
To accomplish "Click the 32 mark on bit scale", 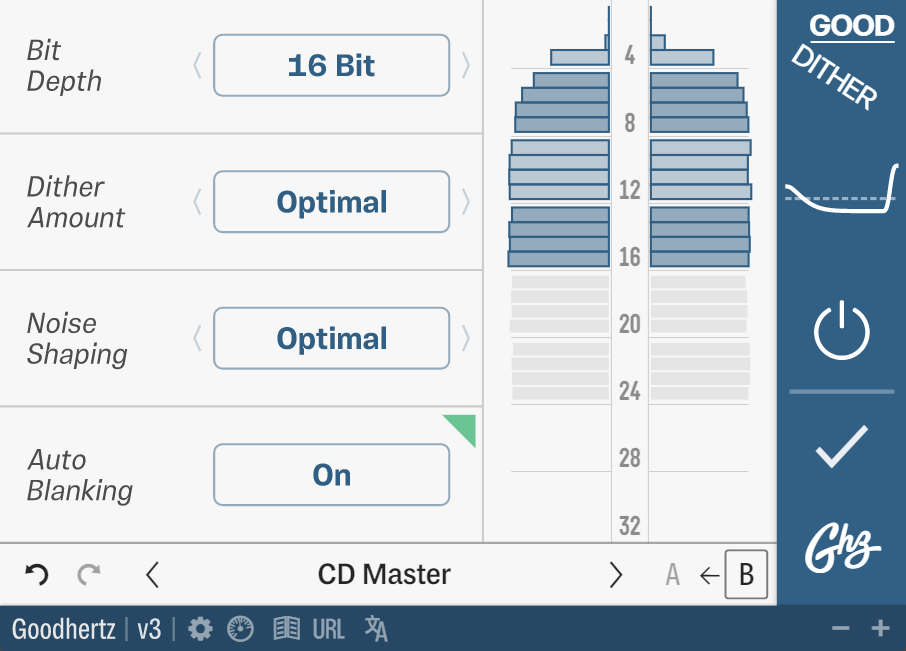I will point(630,526).
